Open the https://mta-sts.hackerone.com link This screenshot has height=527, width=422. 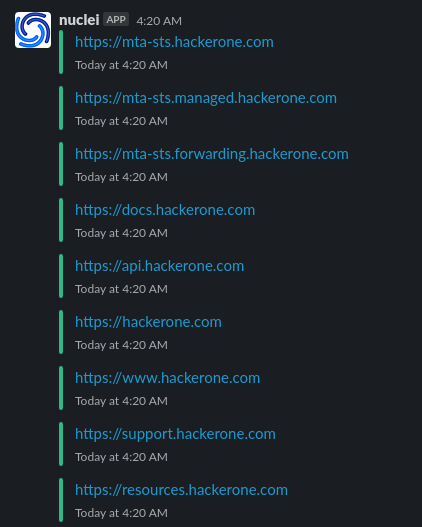[174, 42]
